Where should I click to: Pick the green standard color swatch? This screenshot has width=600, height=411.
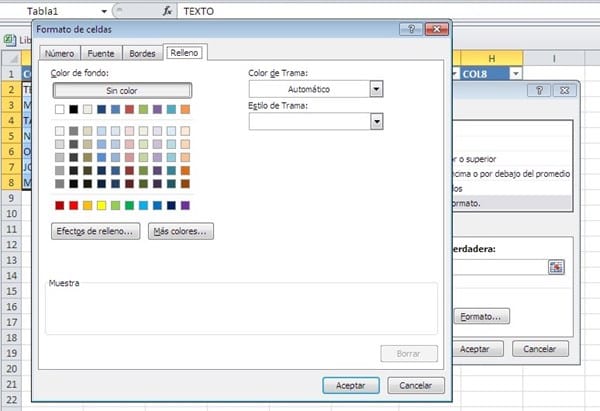tap(129, 206)
